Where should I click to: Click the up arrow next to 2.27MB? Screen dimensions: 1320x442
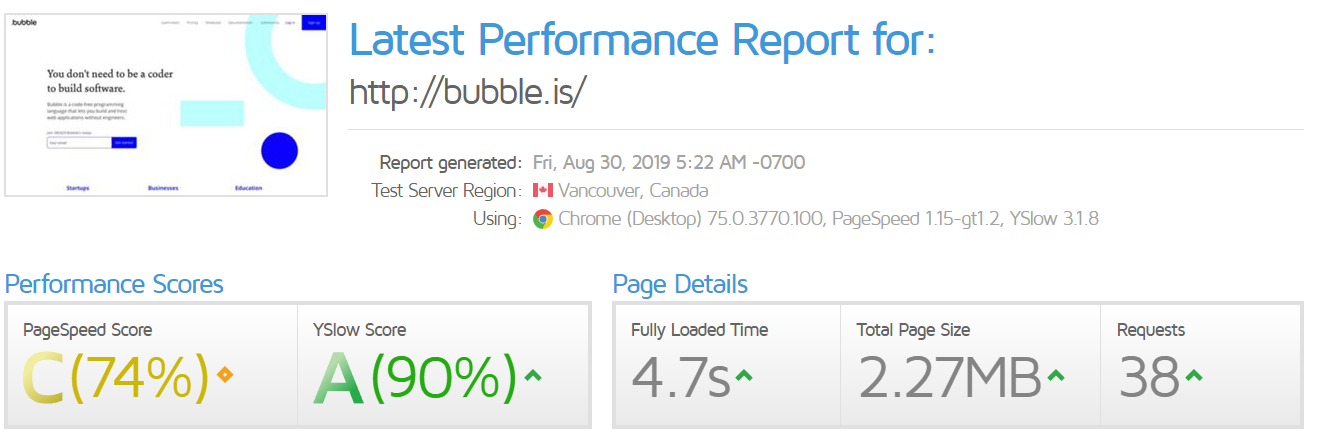(1056, 376)
